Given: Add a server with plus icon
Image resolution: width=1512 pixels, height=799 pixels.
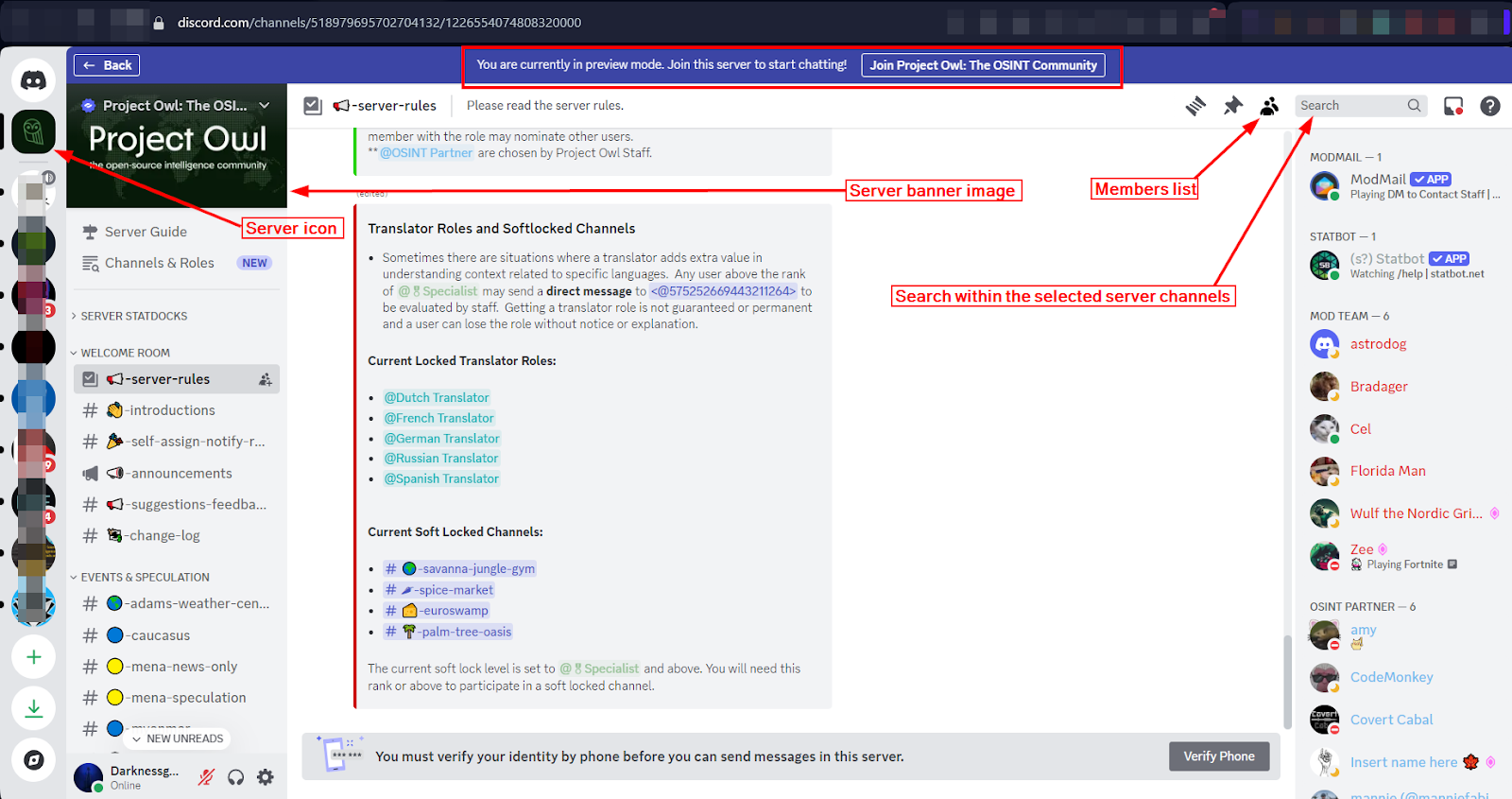Looking at the screenshot, I should click(x=34, y=657).
